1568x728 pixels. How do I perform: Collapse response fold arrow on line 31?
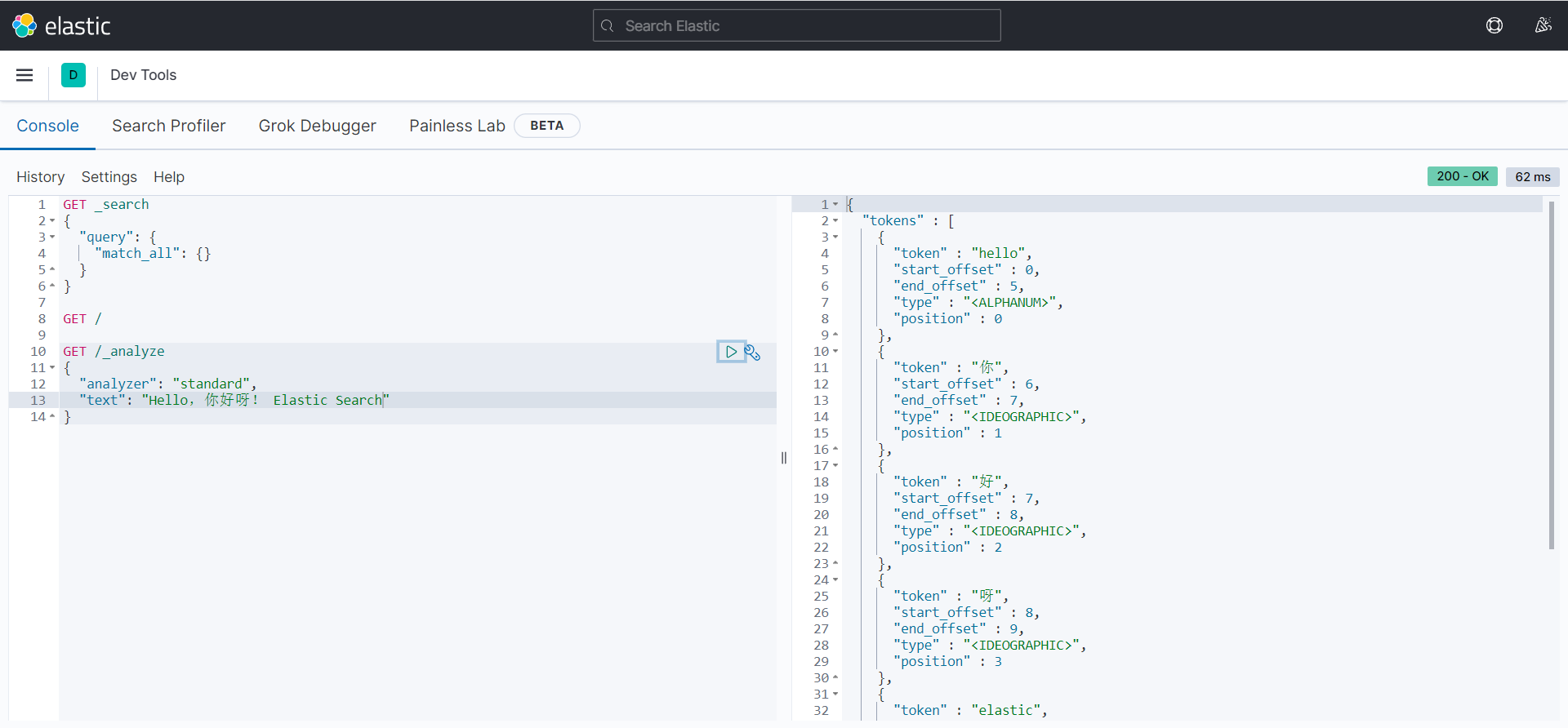(835, 695)
